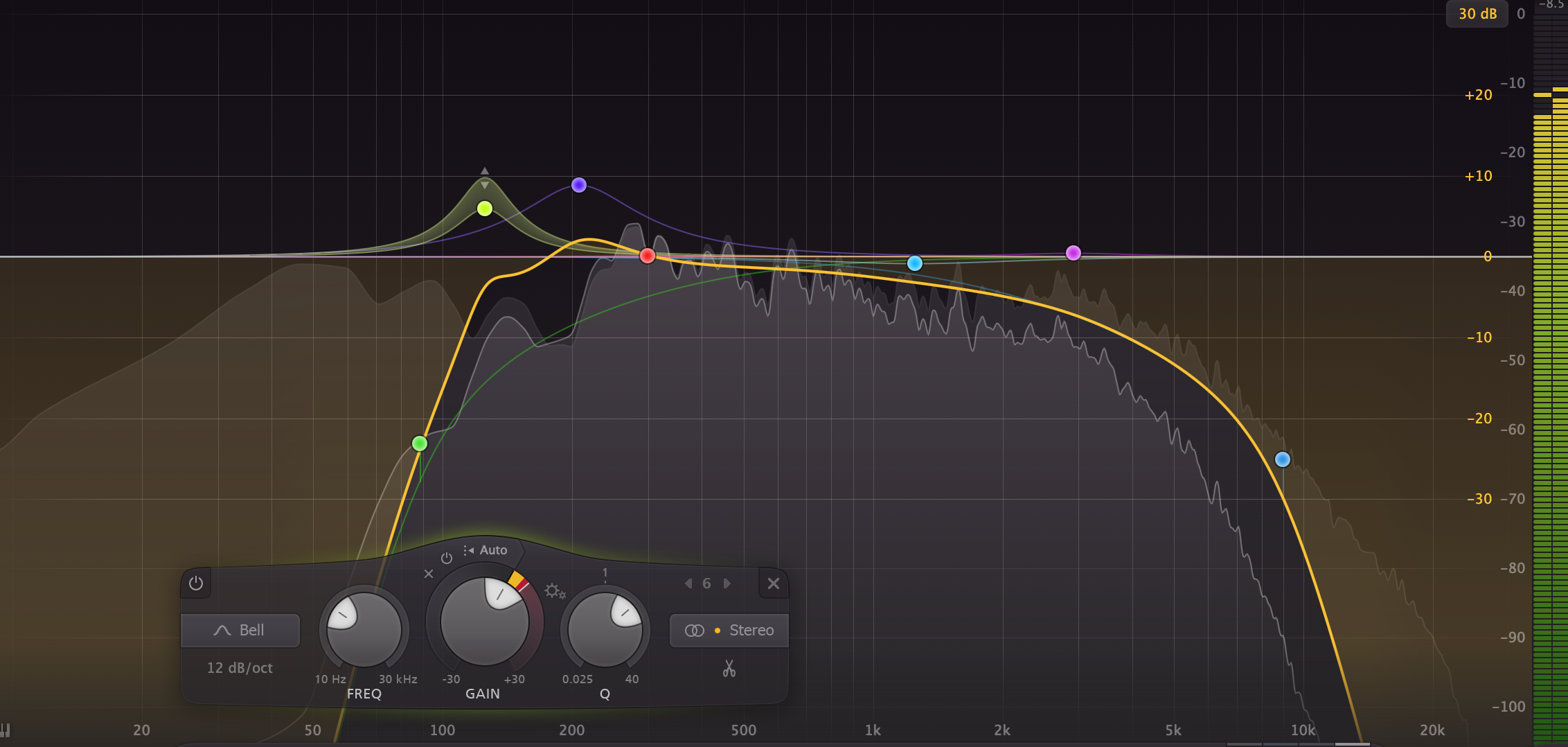Click the 30 dB display range button

(1477, 14)
